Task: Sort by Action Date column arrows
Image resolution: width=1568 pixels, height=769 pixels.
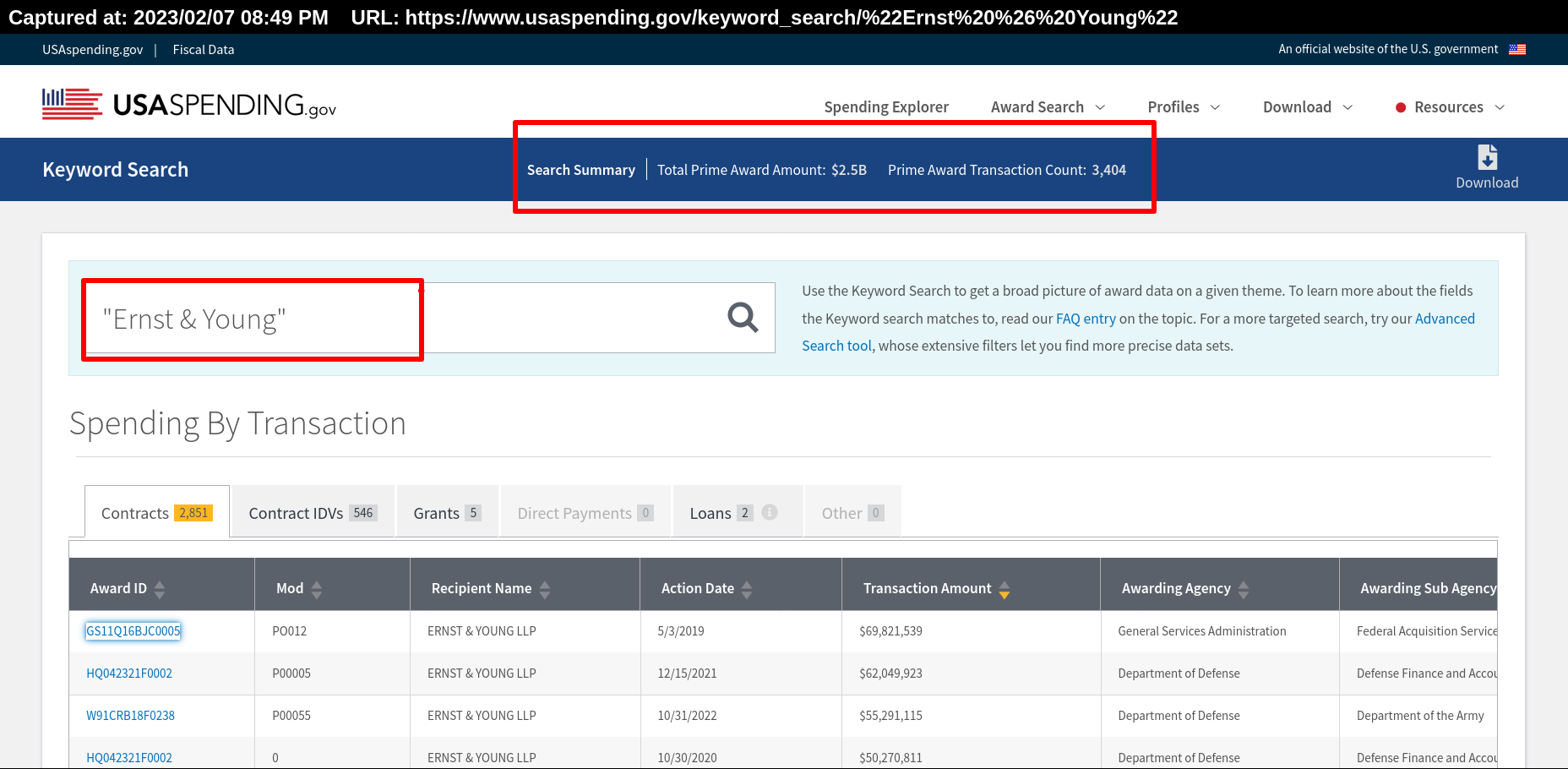Action: point(747,589)
